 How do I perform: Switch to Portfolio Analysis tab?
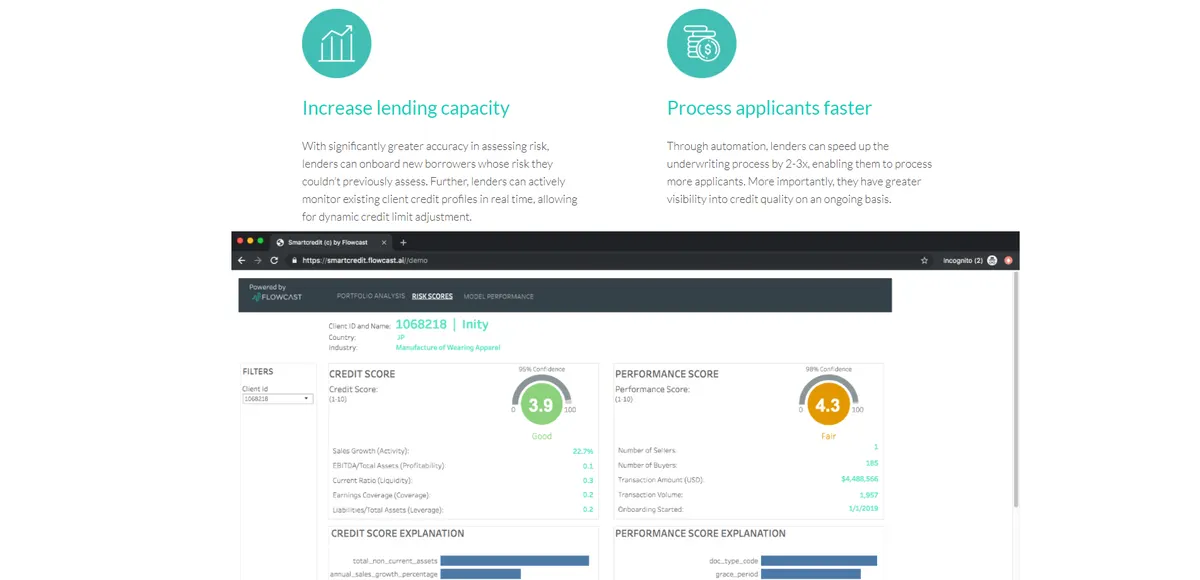tap(371, 296)
